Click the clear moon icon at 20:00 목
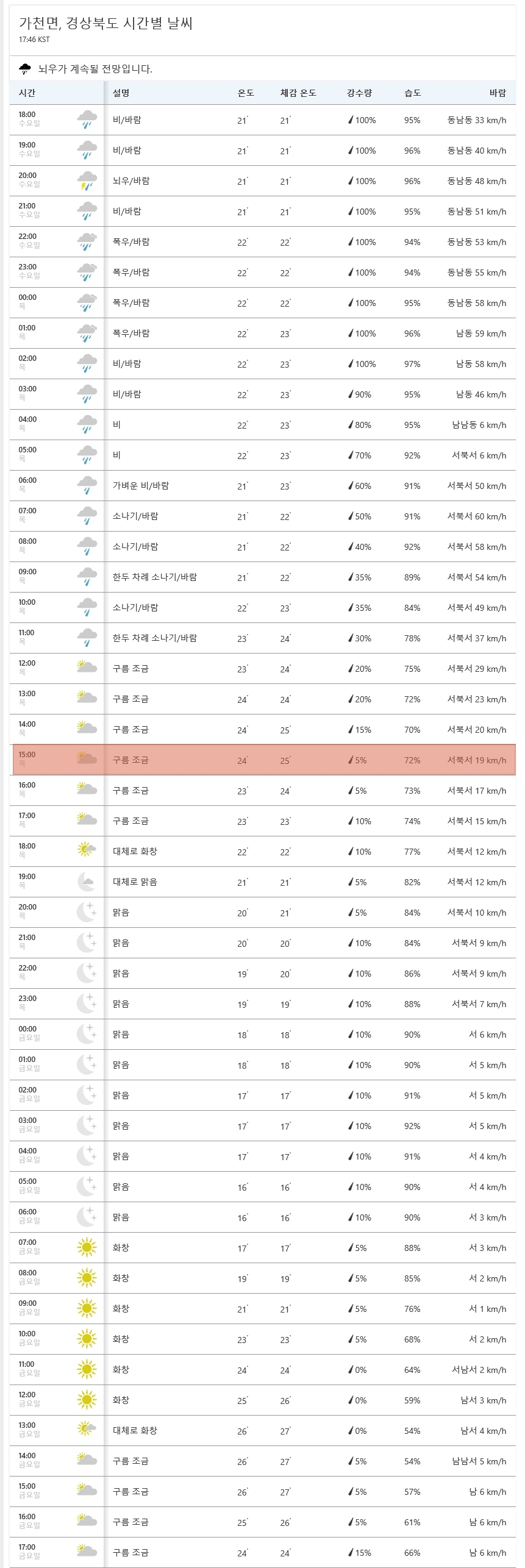525x1568 pixels. (x=87, y=912)
